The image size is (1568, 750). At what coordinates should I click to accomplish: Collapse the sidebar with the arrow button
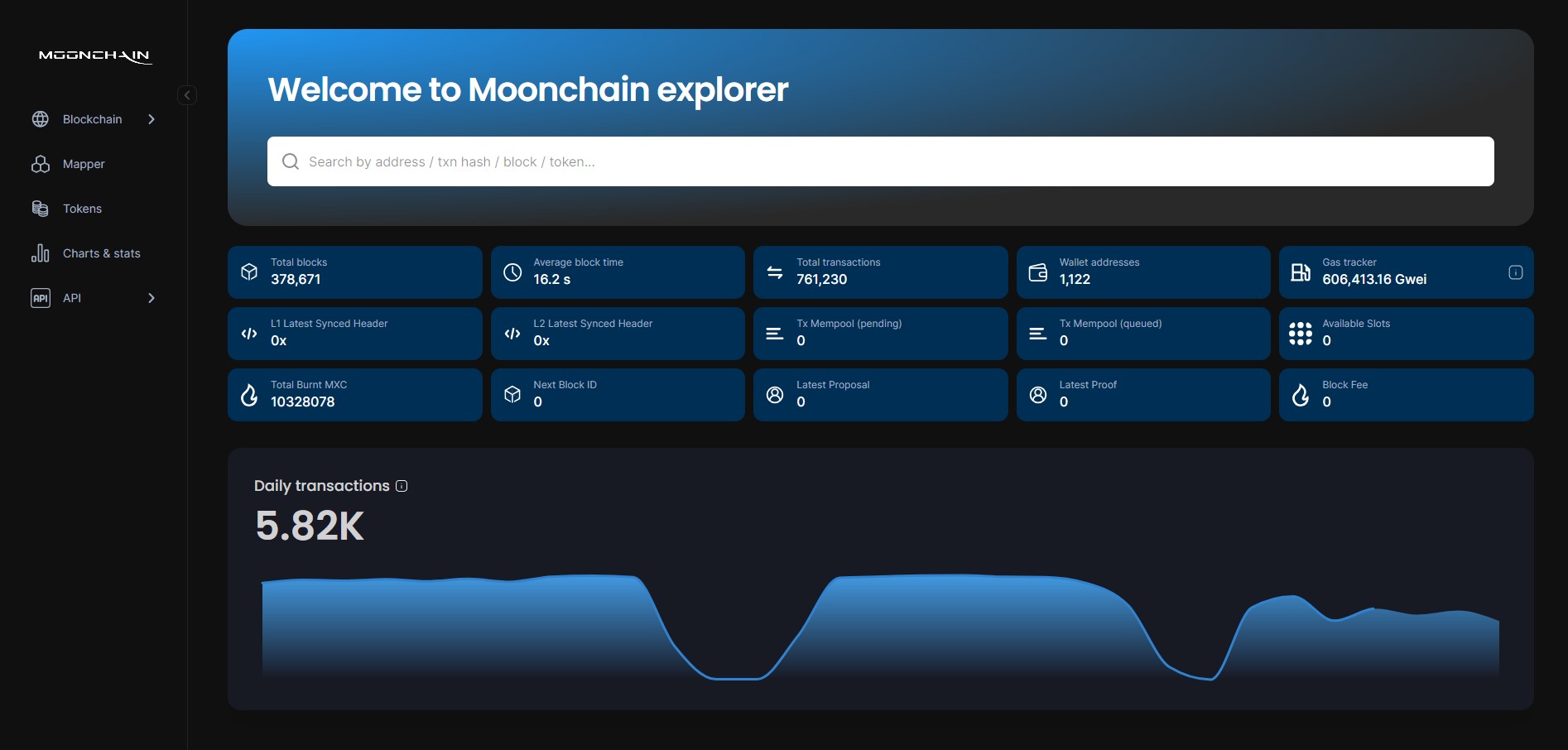(187, 95)
